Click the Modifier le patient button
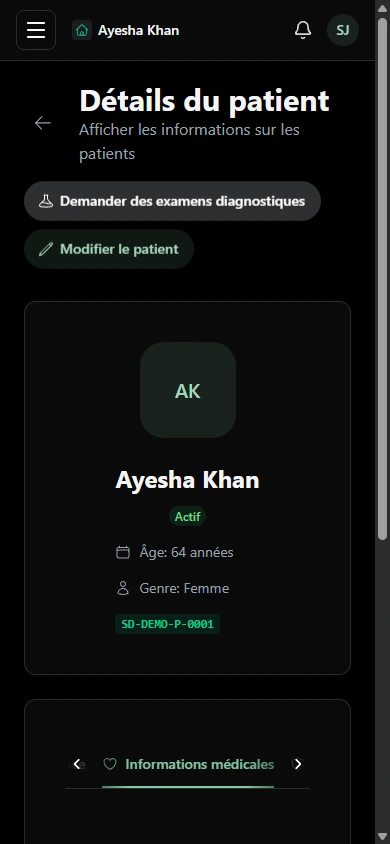 tap(109, 249)
